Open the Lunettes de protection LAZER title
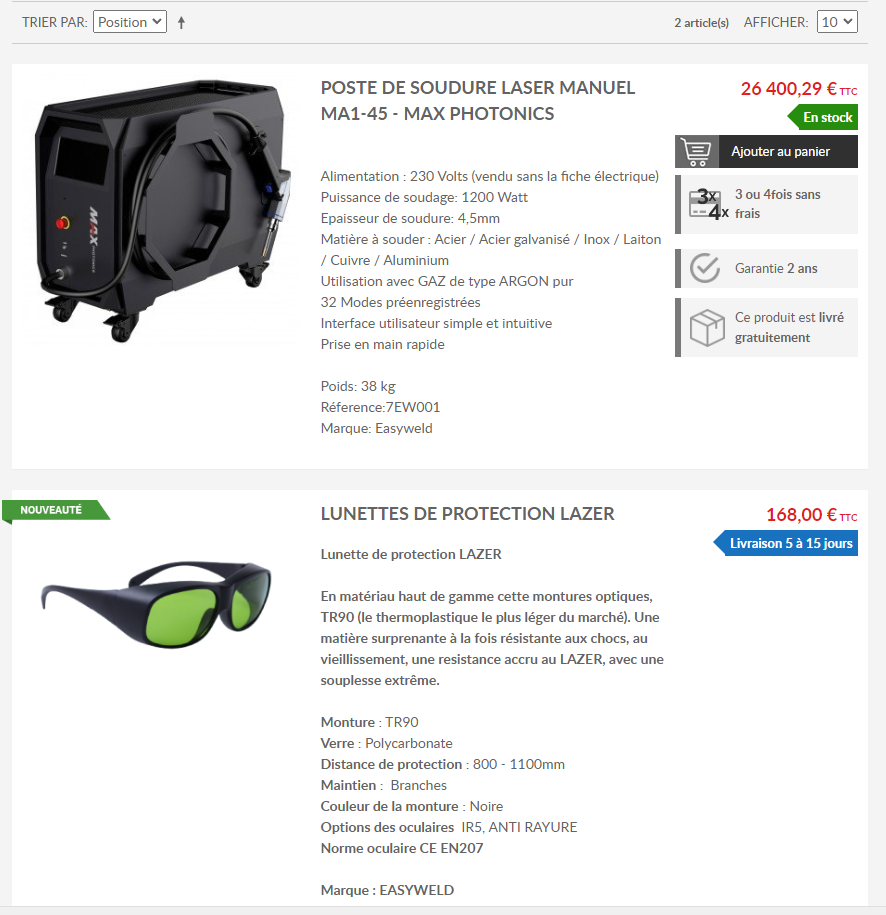 pos(468,514)
